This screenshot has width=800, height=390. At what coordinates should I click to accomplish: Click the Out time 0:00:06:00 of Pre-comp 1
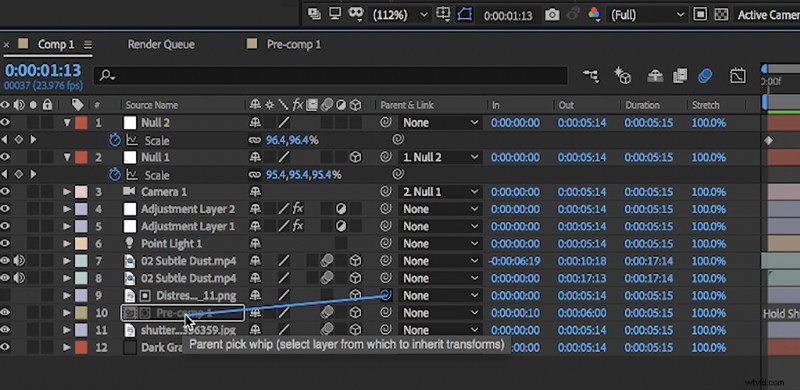pyautogui.click(x=582, y=313)
